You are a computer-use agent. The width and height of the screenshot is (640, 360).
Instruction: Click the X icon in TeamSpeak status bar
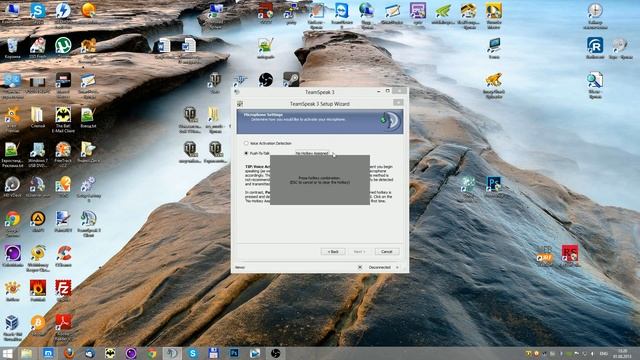point(360,267)
